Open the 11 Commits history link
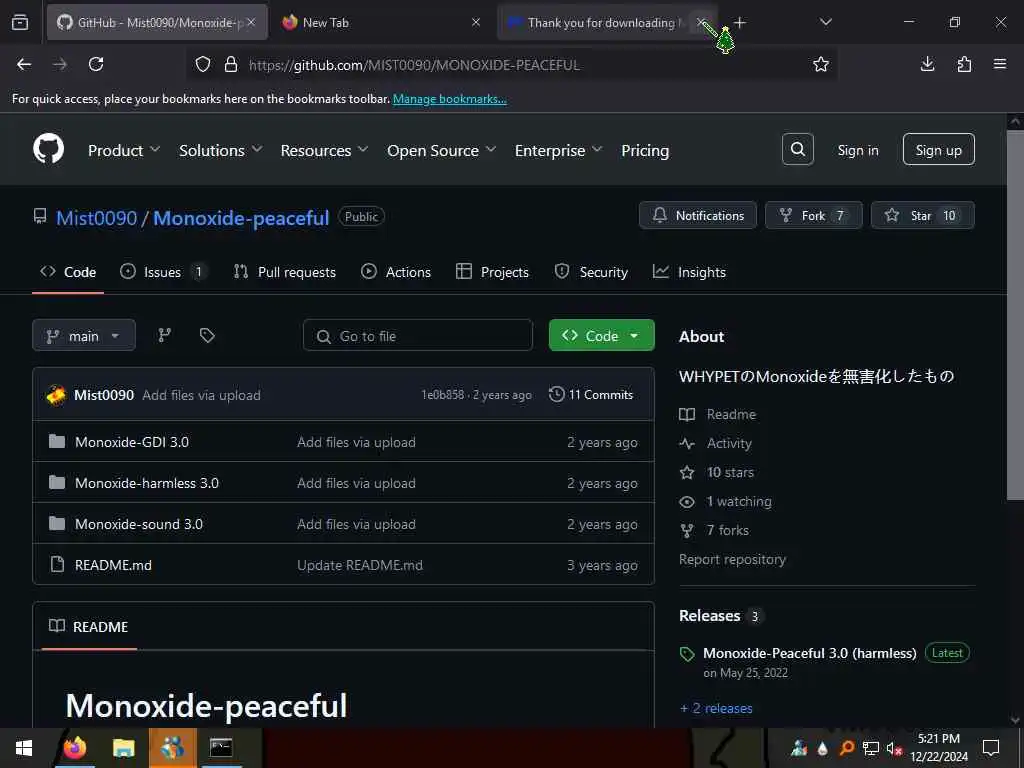1024x768 pixels. (x=591, y=394)
